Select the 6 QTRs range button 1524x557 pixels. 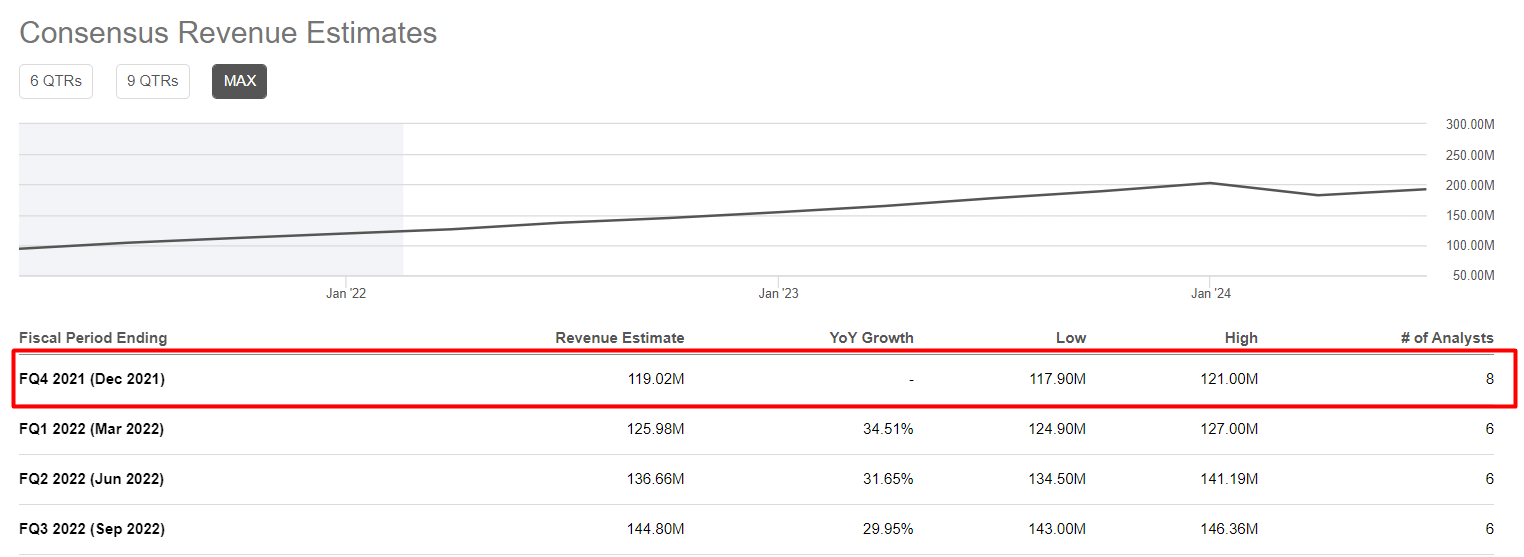pos(56,81)
